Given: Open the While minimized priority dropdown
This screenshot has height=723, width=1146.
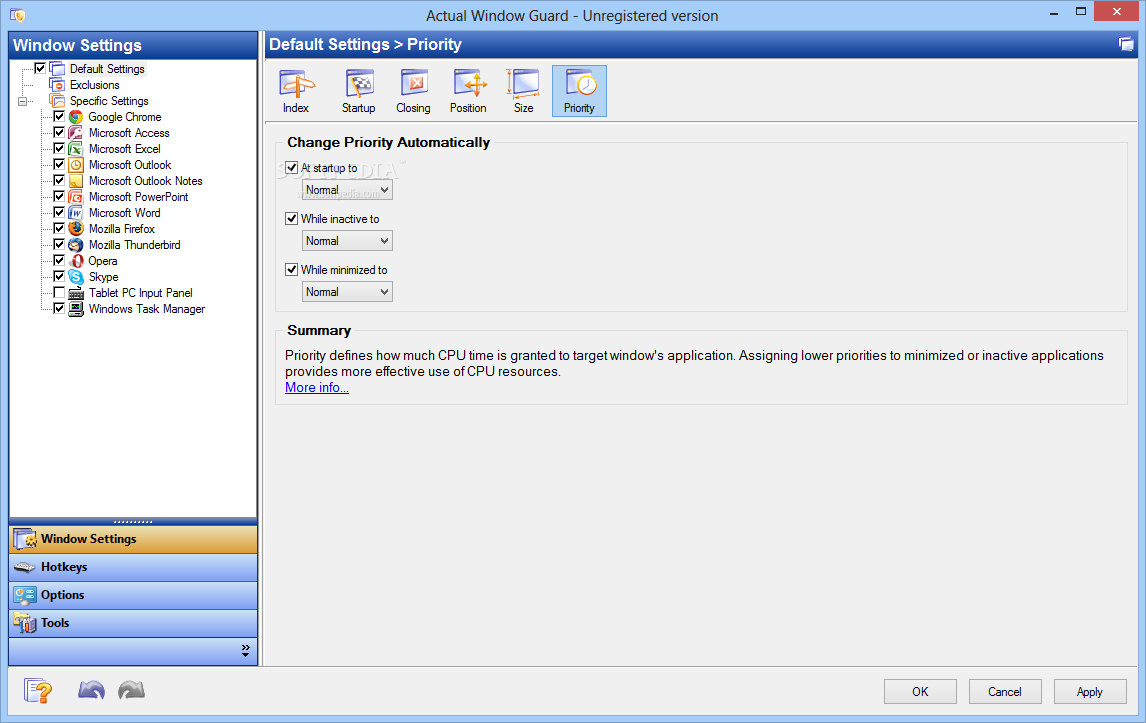Looking at the screenshot, I should (347, 292).
